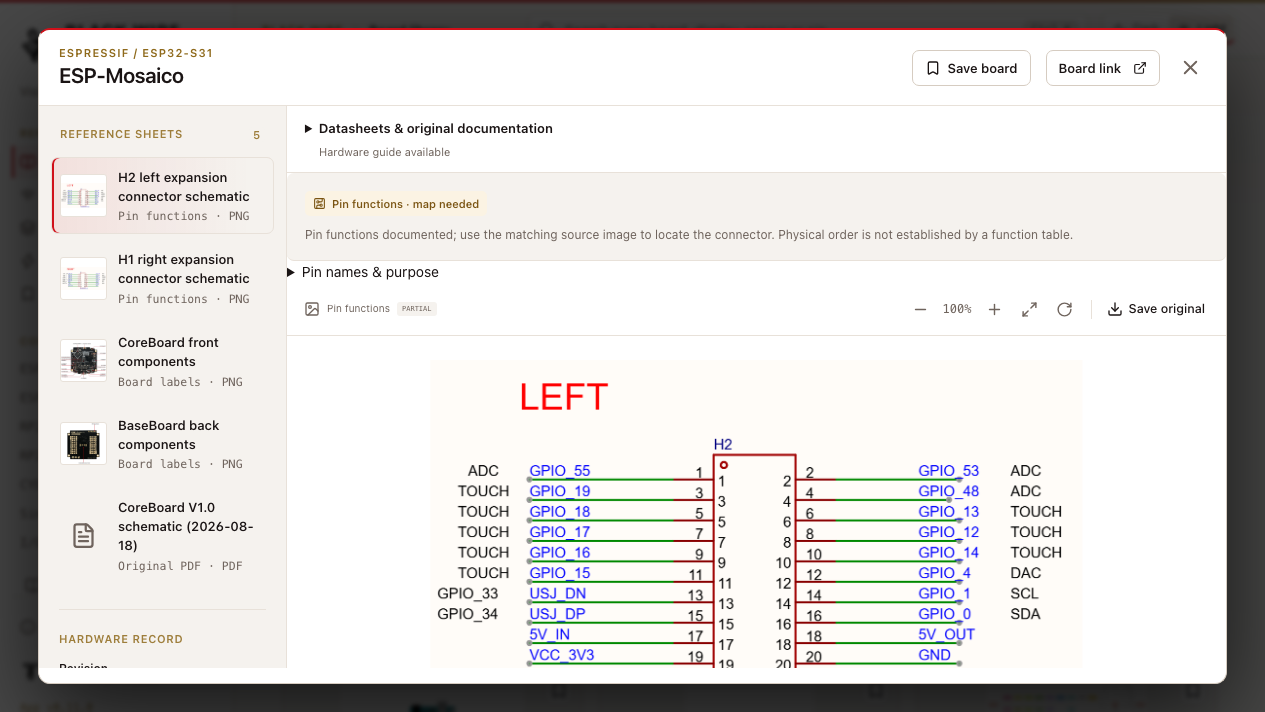The image size is (1265, 712).
Task: Click the CoreBoard front components thumbnail
Action: [x=83, y=361]
